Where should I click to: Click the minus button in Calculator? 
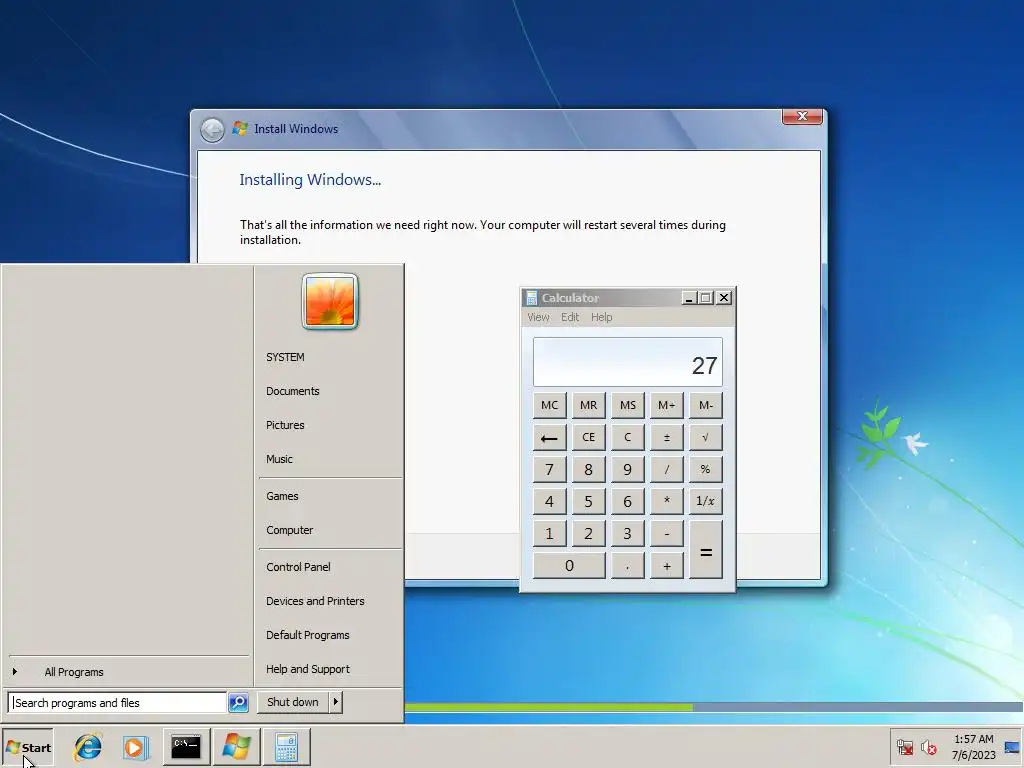point(666,534)
